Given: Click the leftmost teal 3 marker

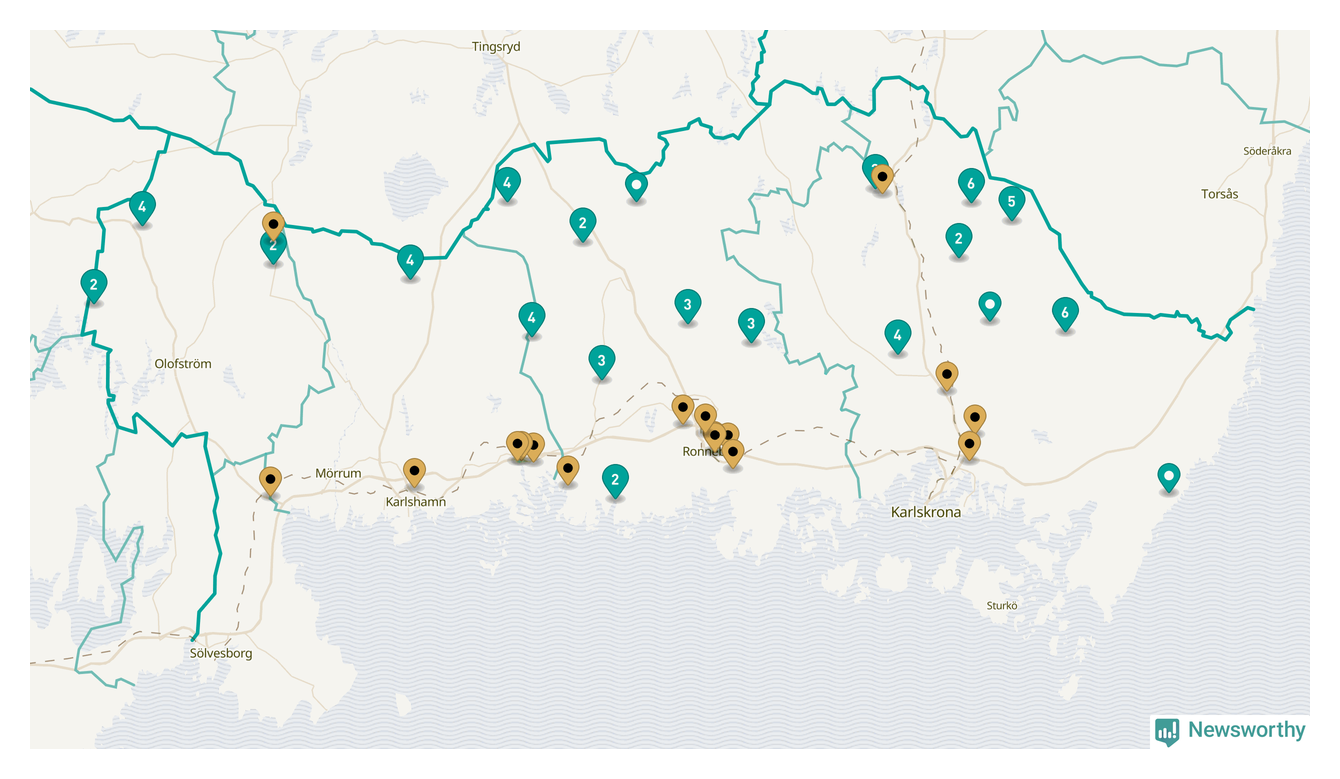Looking at the screenshot, I should pos(601,361).
